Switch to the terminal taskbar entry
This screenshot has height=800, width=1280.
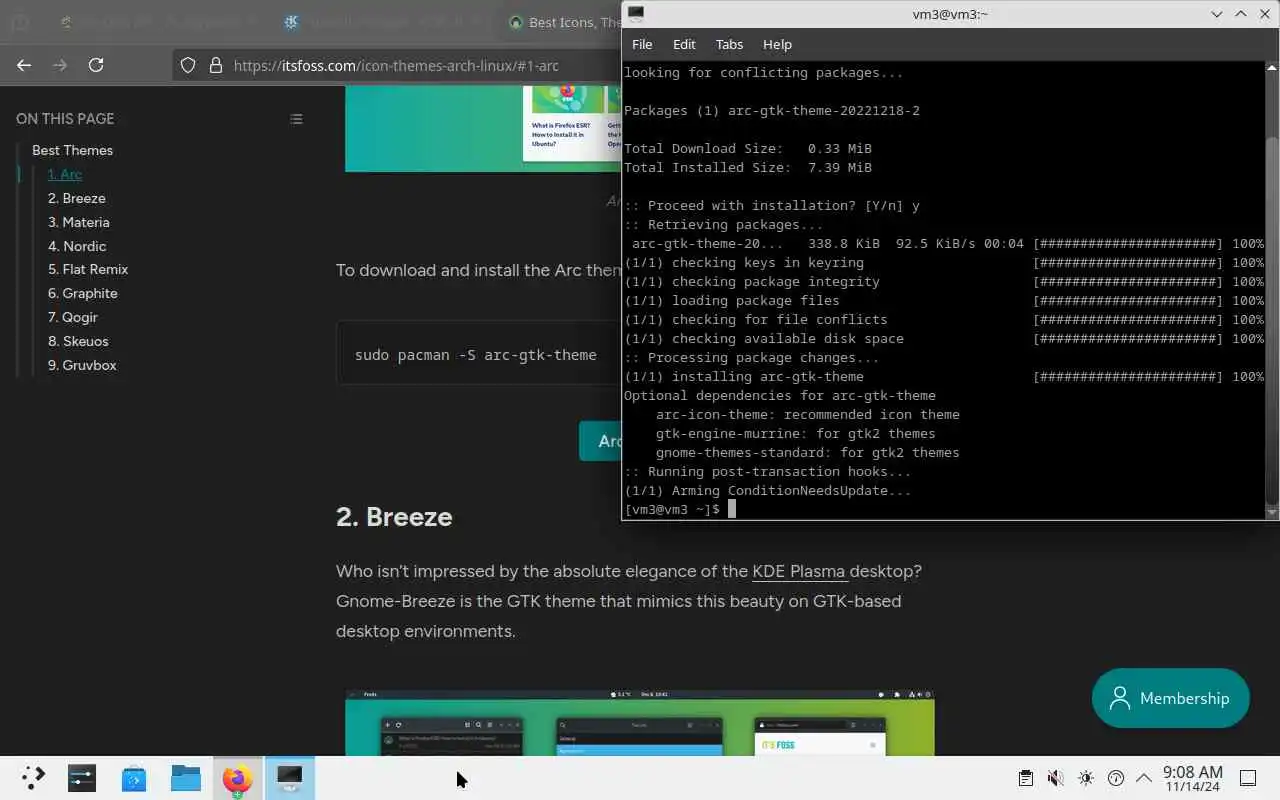coord(290,778)
